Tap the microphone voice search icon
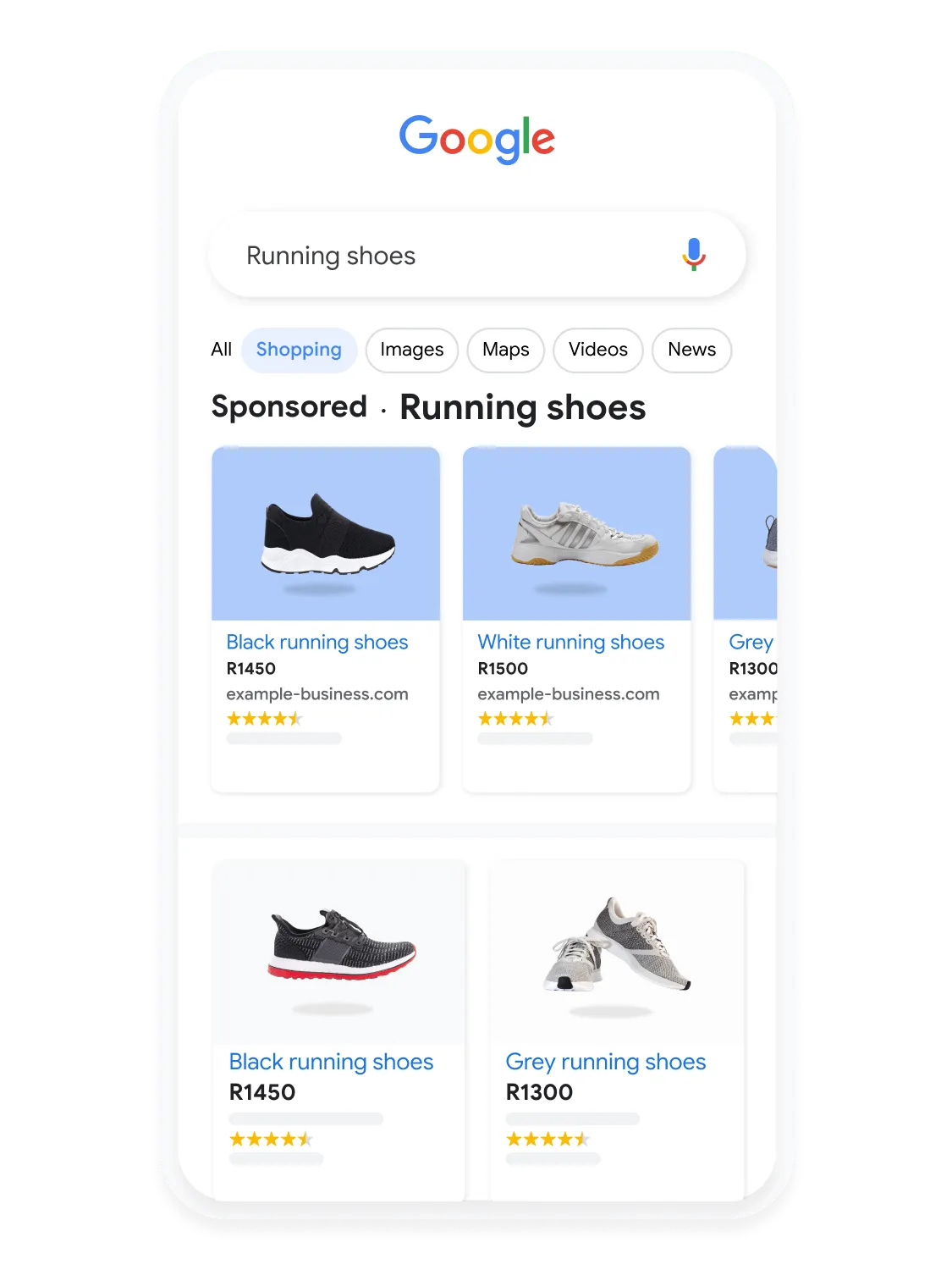 coord(694,254)
